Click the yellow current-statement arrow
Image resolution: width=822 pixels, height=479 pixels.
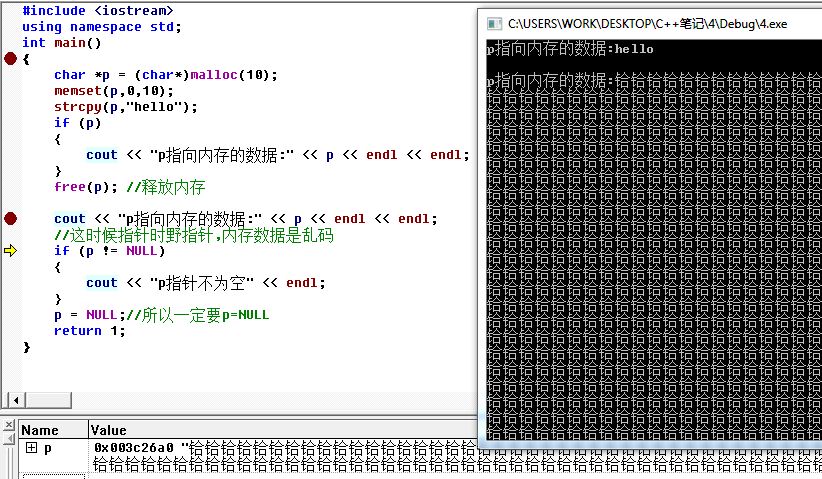point(10,251)
